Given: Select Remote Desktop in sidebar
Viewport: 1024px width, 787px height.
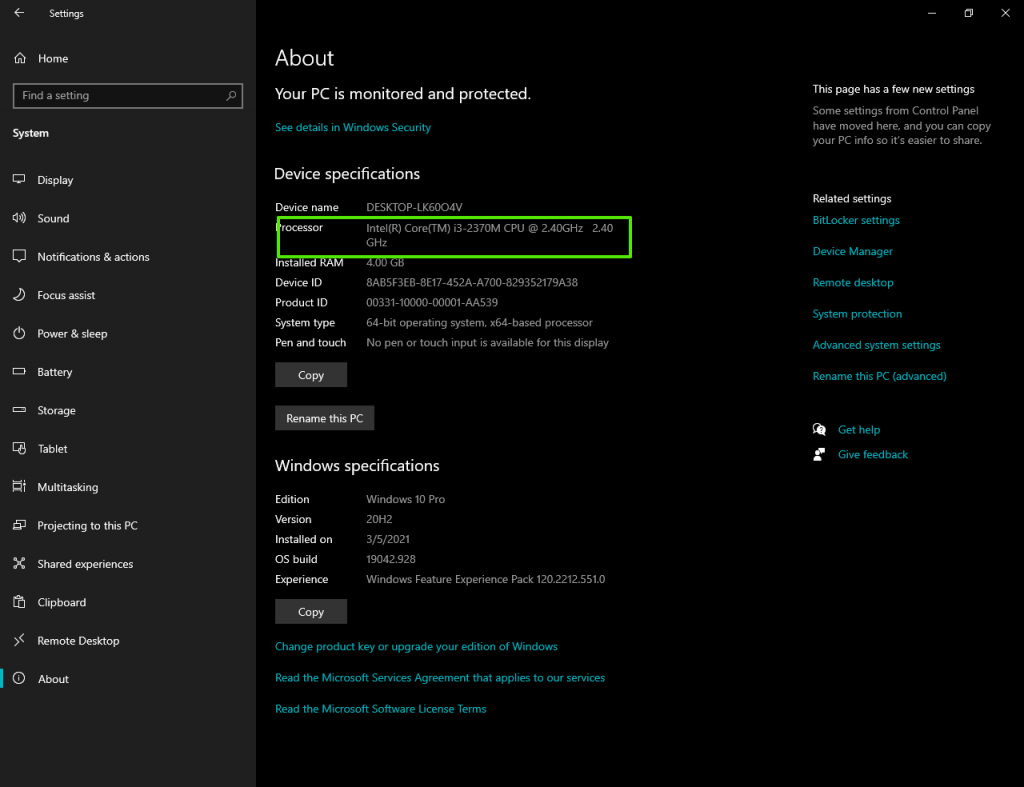Looking at the screenshot, I should pos(78,641).
